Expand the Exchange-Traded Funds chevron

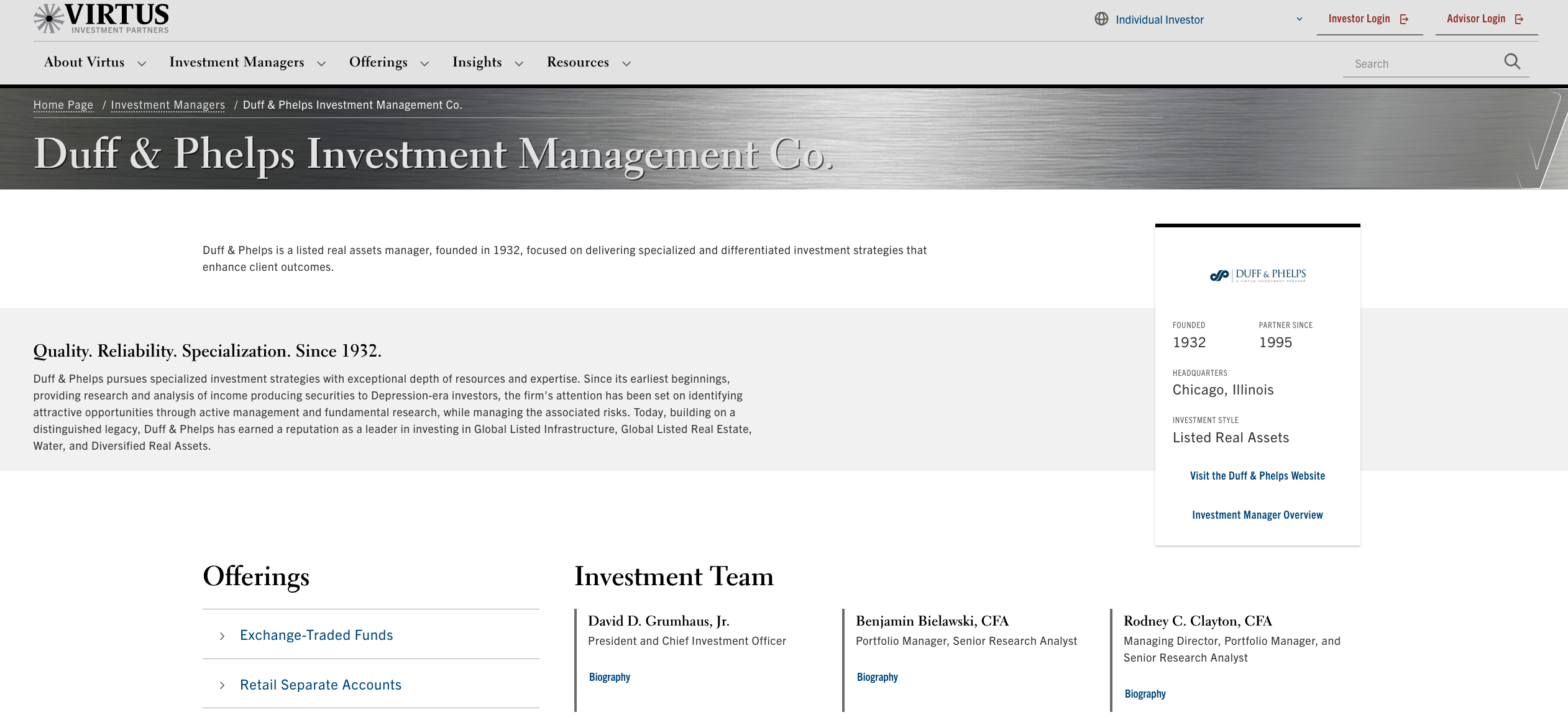pyautogui.click(x=222, y=636)
